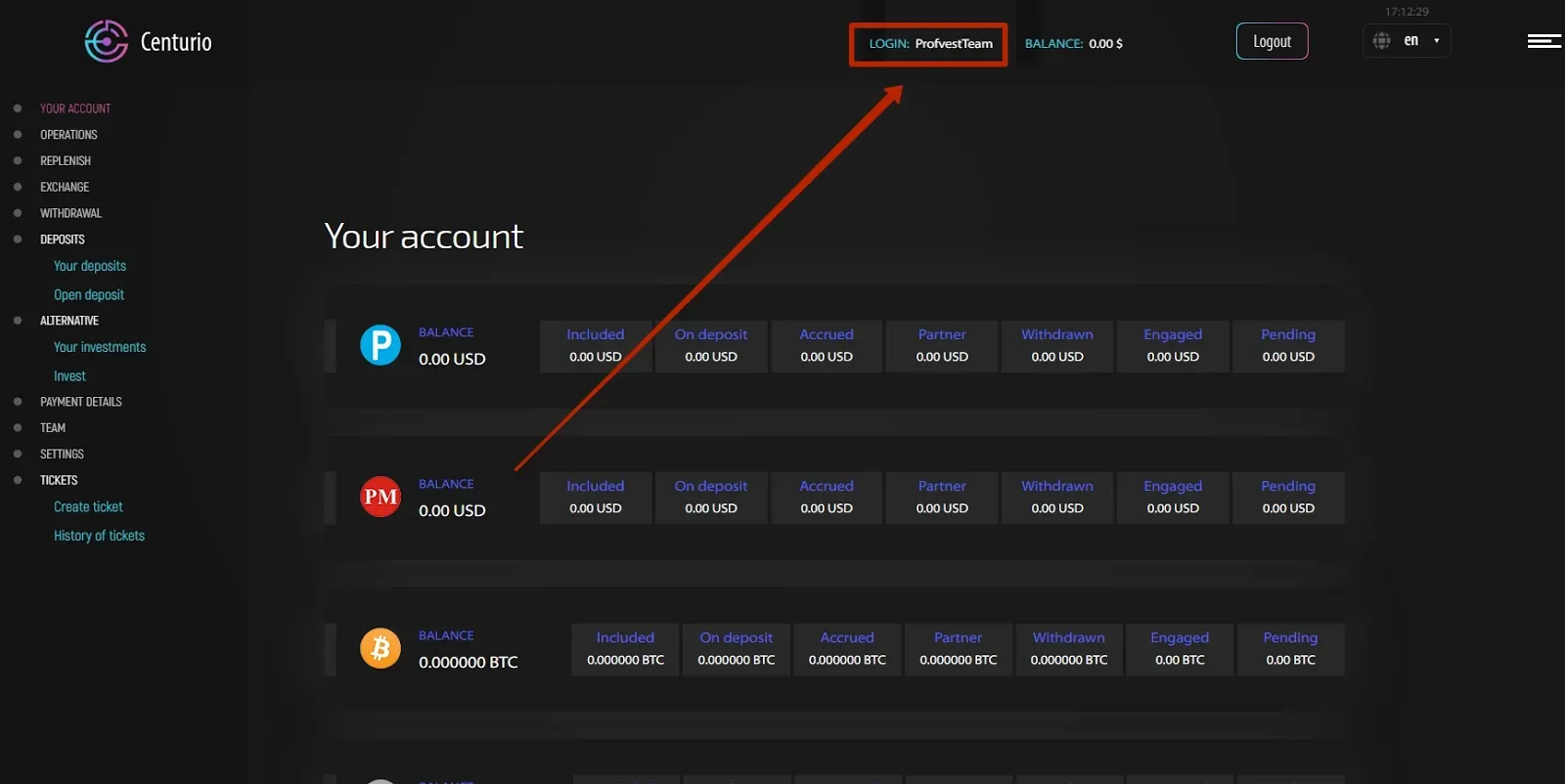This screenshot has width=1565, height=784.
Task: Select Payeer row On deposit cell
Action: [x=711, y=346]
